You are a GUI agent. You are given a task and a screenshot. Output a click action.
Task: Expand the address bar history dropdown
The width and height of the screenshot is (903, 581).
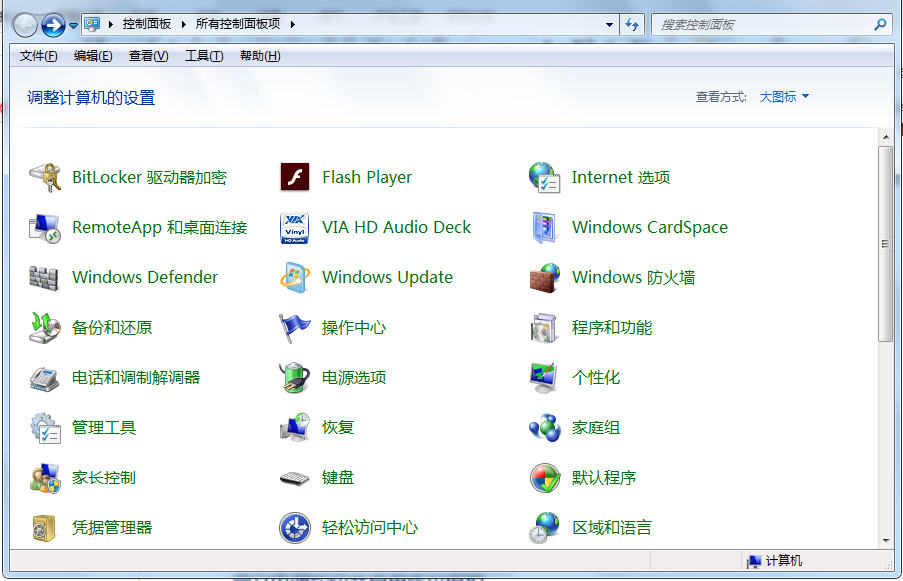coord(609,25)
